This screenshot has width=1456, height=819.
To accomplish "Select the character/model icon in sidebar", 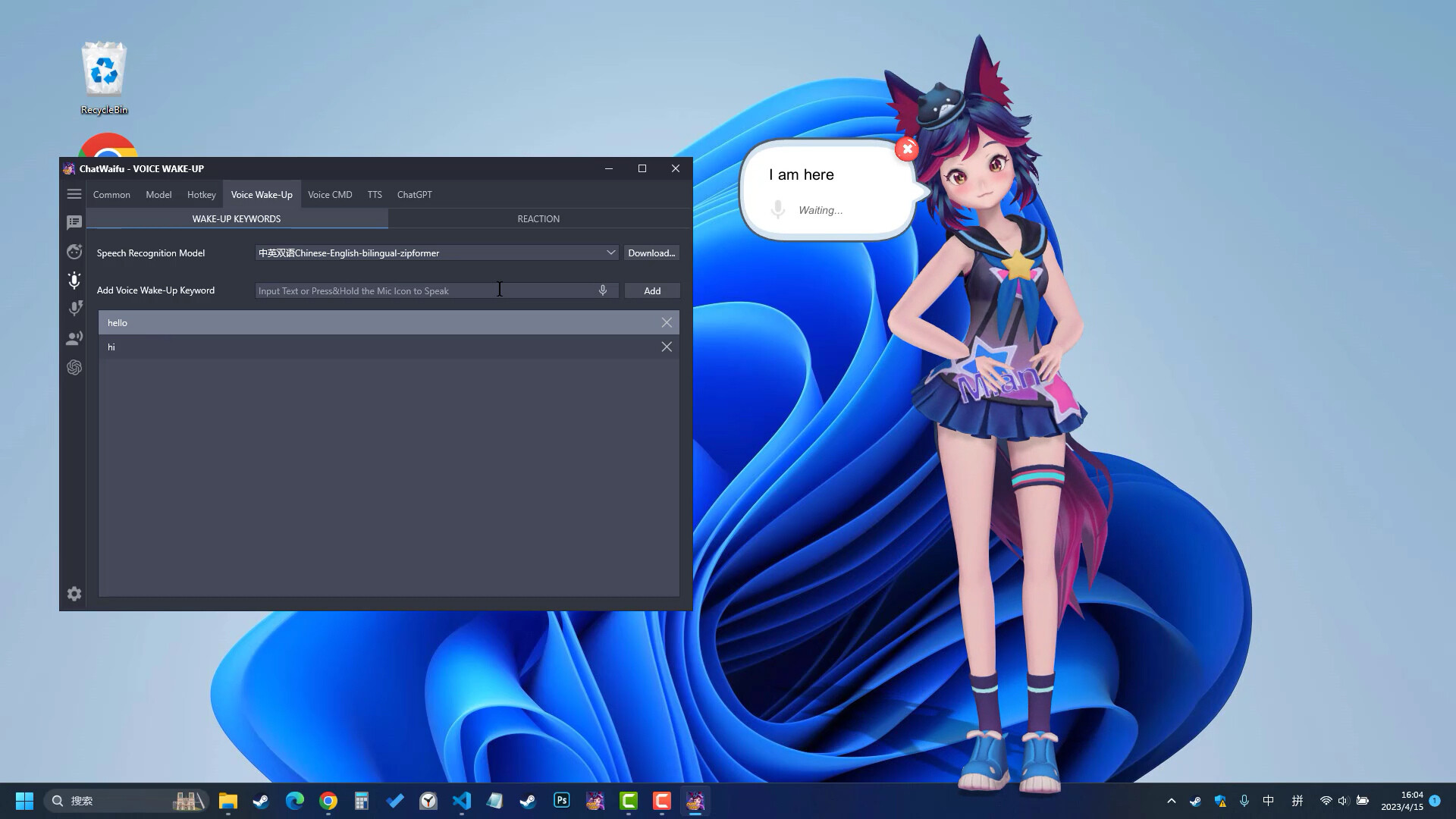I will [x=74, y=251].
